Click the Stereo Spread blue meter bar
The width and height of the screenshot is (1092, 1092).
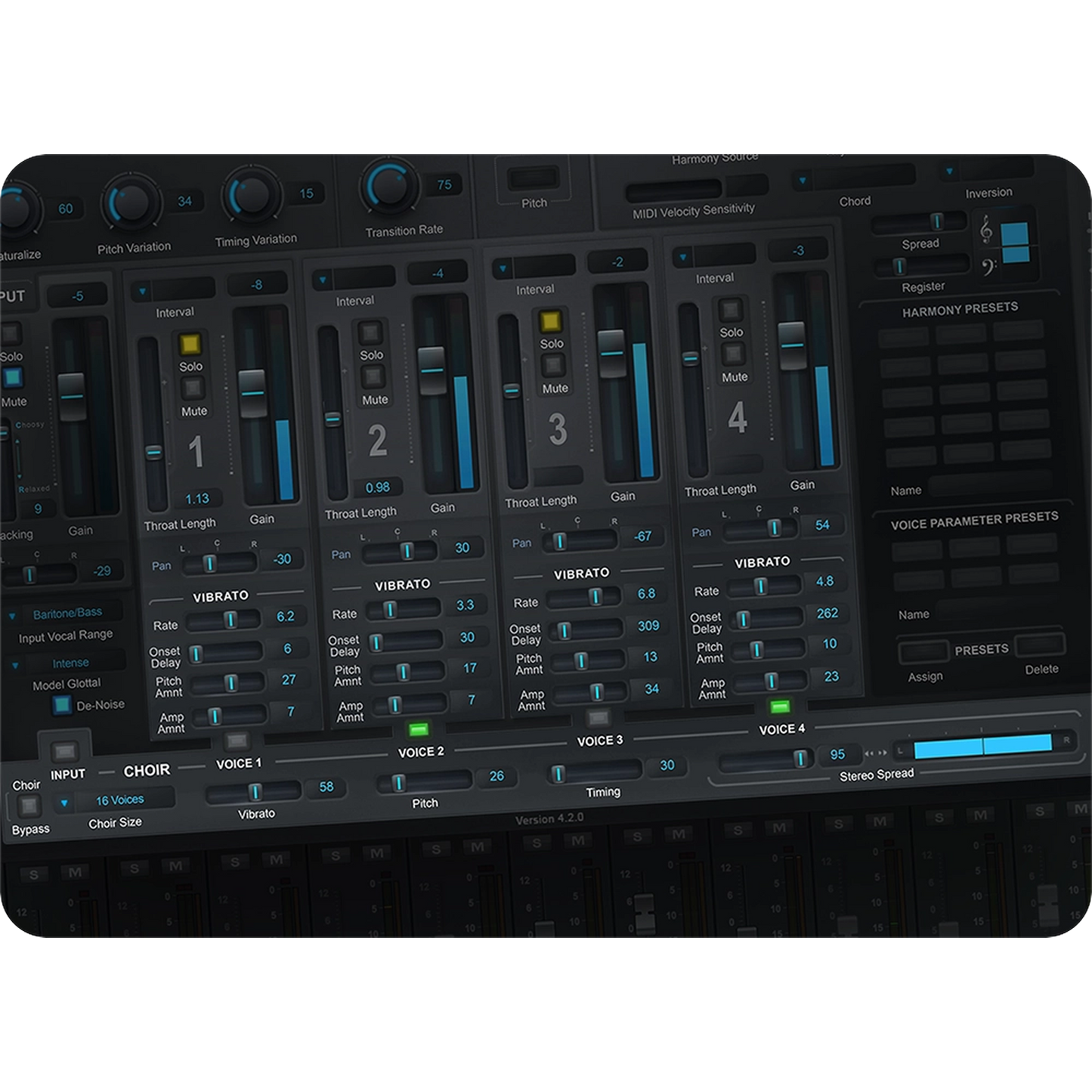[x=982, y=745]
